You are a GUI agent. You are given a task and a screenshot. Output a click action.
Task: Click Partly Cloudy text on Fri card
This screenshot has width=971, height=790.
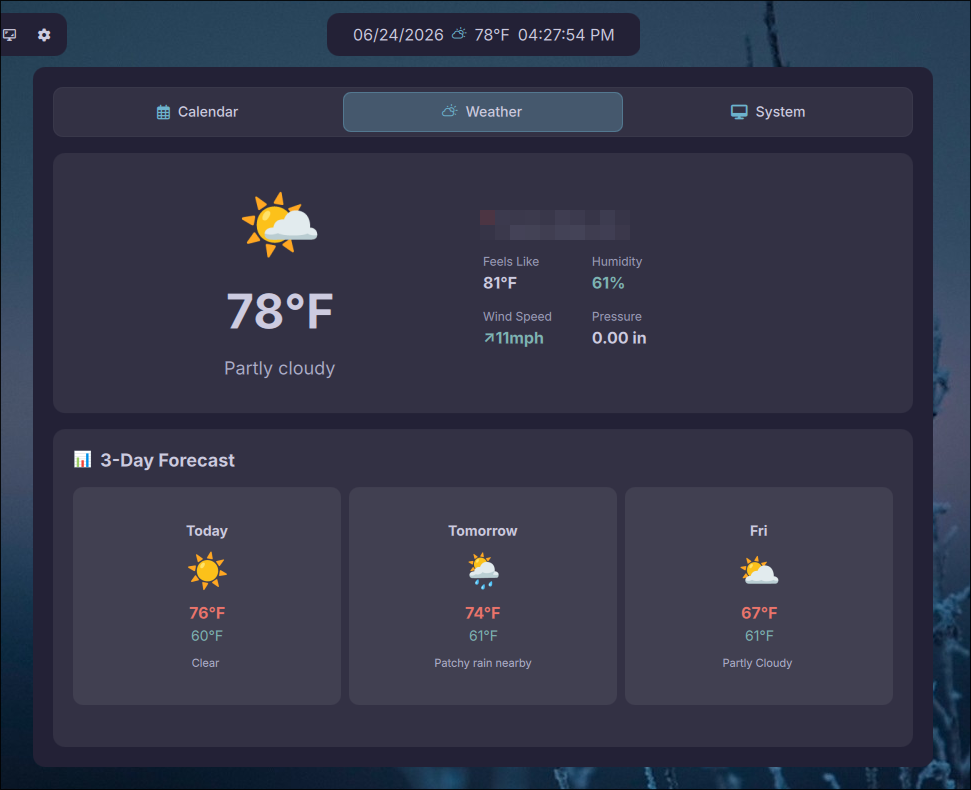757,663
